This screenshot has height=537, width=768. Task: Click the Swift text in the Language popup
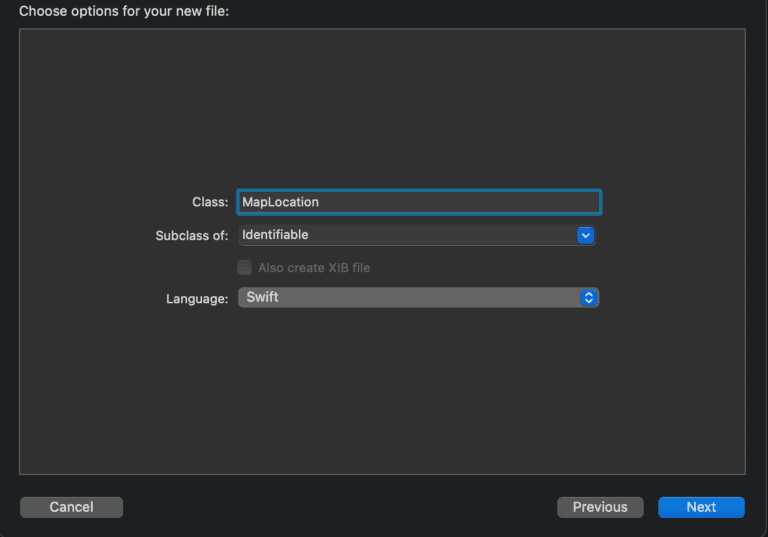pyautogui.click(x=263, y=297)
